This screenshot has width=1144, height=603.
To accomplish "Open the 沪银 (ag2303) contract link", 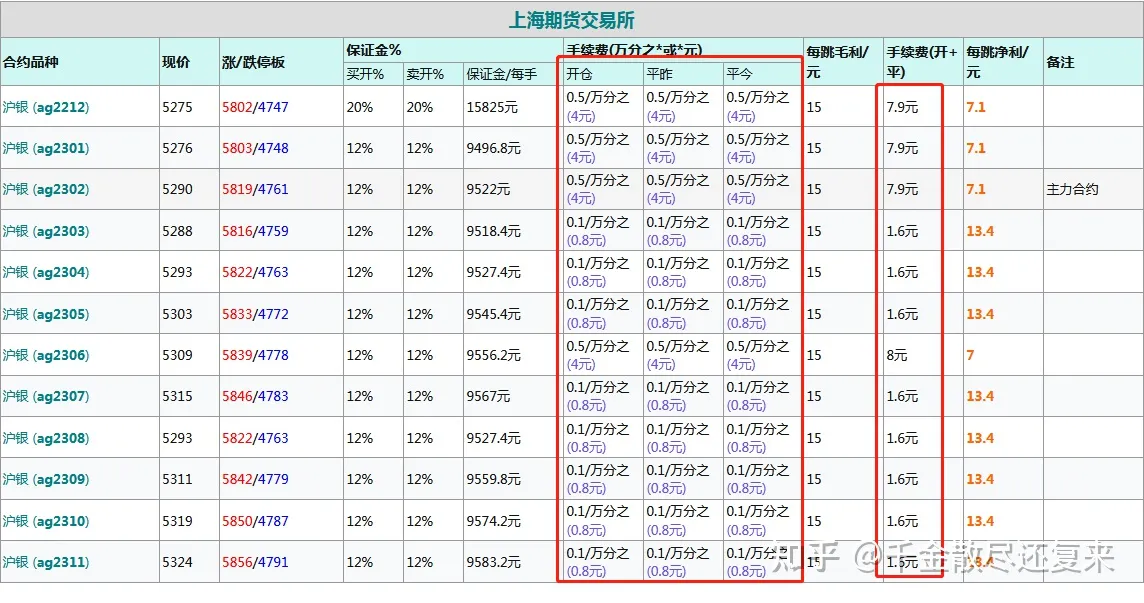I will [45, 231].
